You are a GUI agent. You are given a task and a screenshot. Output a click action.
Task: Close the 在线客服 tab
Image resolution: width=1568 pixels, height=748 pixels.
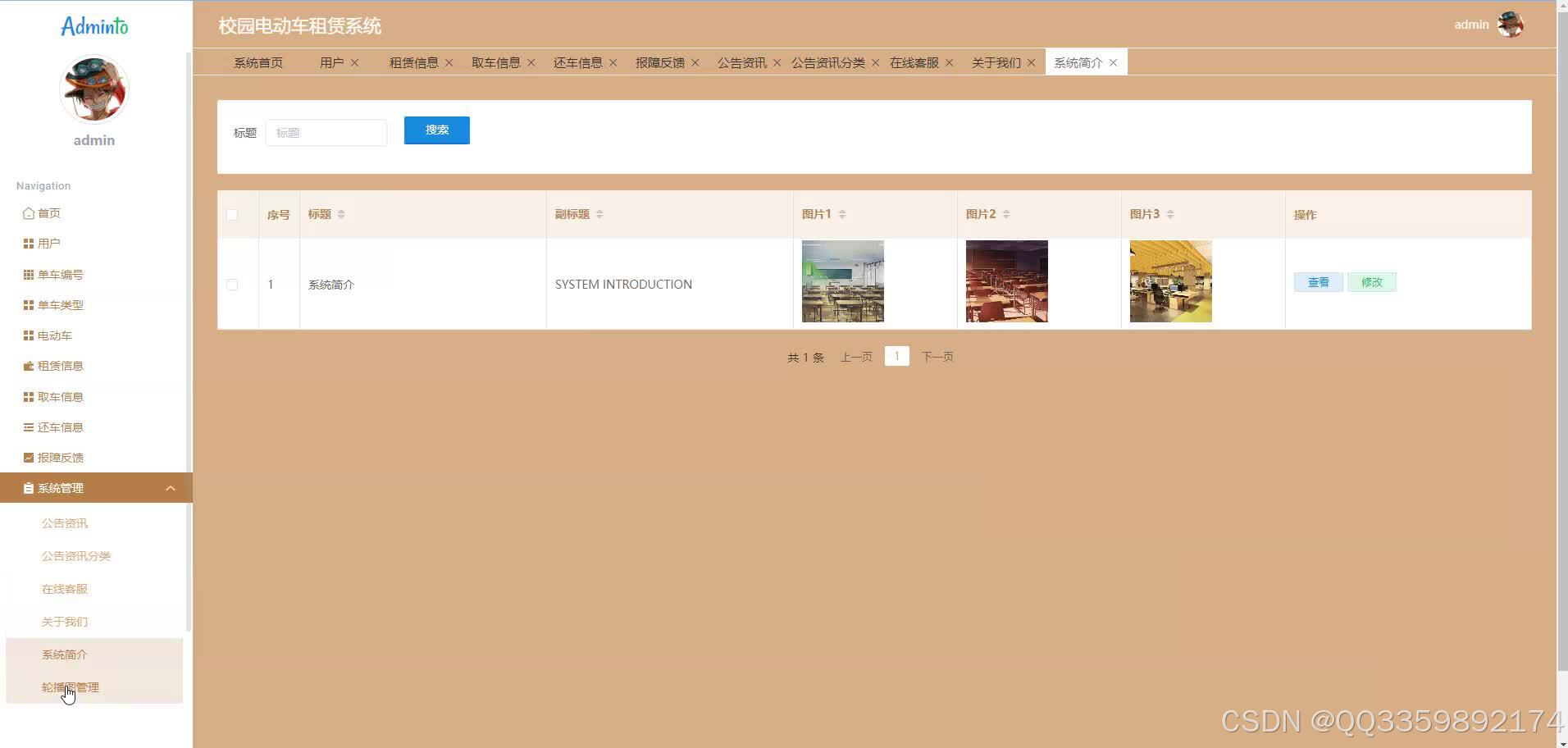click(950, 62)
